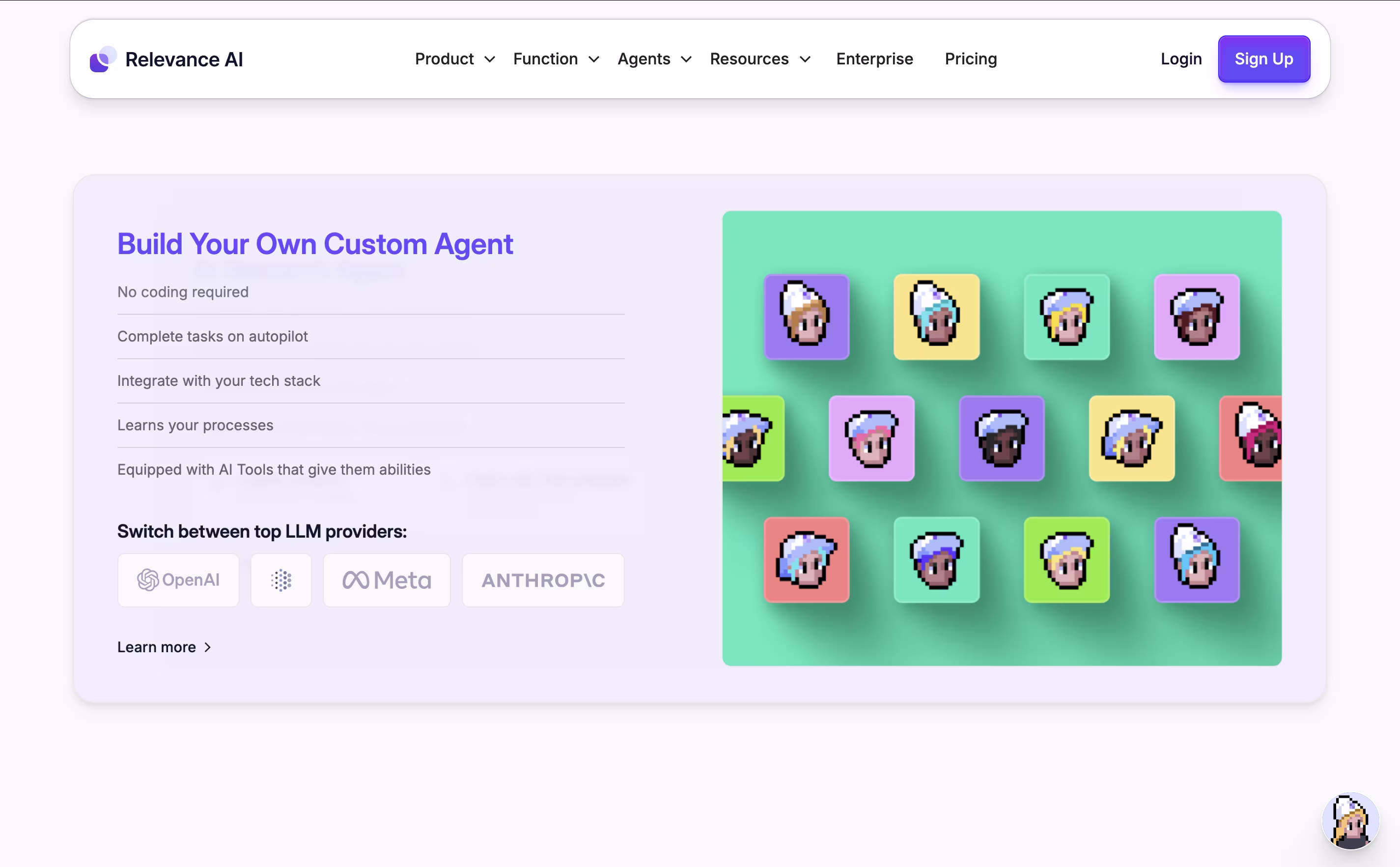Click the middle-row dark purple agent avatar tile
1400x867 pixels.
pos(1001,438)
